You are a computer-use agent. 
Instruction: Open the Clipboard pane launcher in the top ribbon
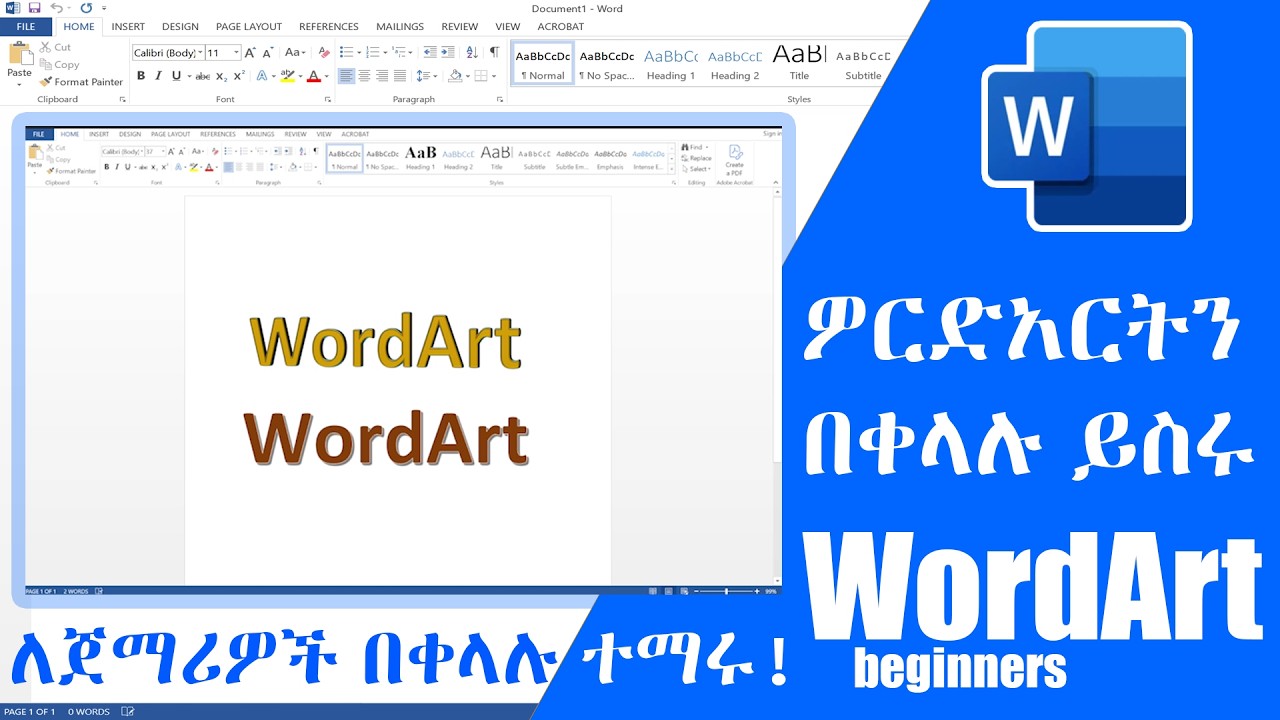tap(123, 100)
